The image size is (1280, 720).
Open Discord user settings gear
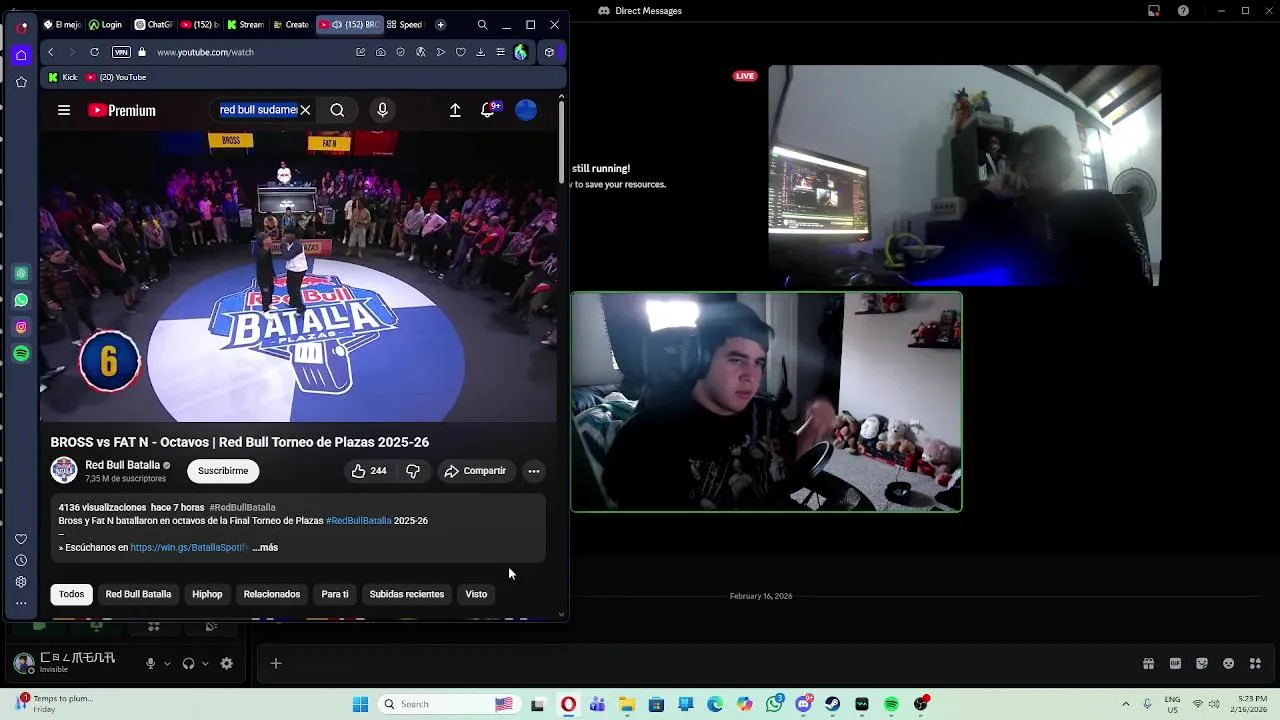[227, 663]
